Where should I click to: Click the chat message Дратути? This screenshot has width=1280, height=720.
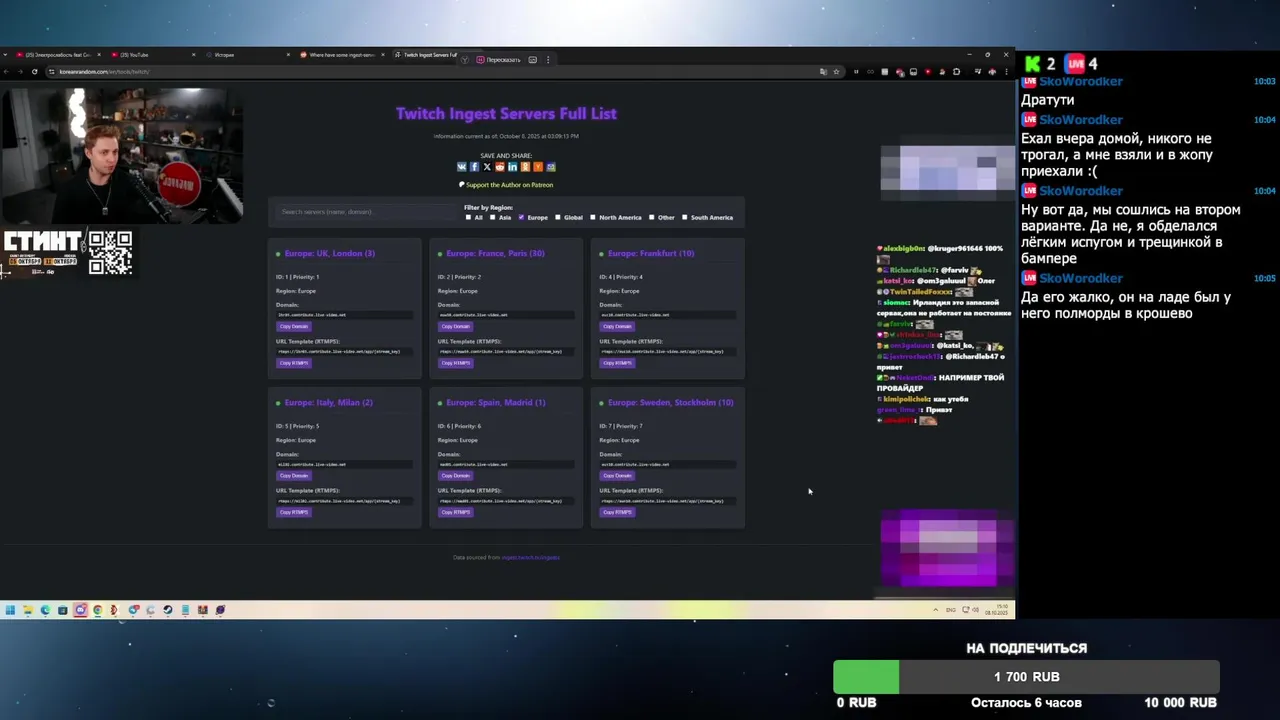click(x=1048, y=100)
